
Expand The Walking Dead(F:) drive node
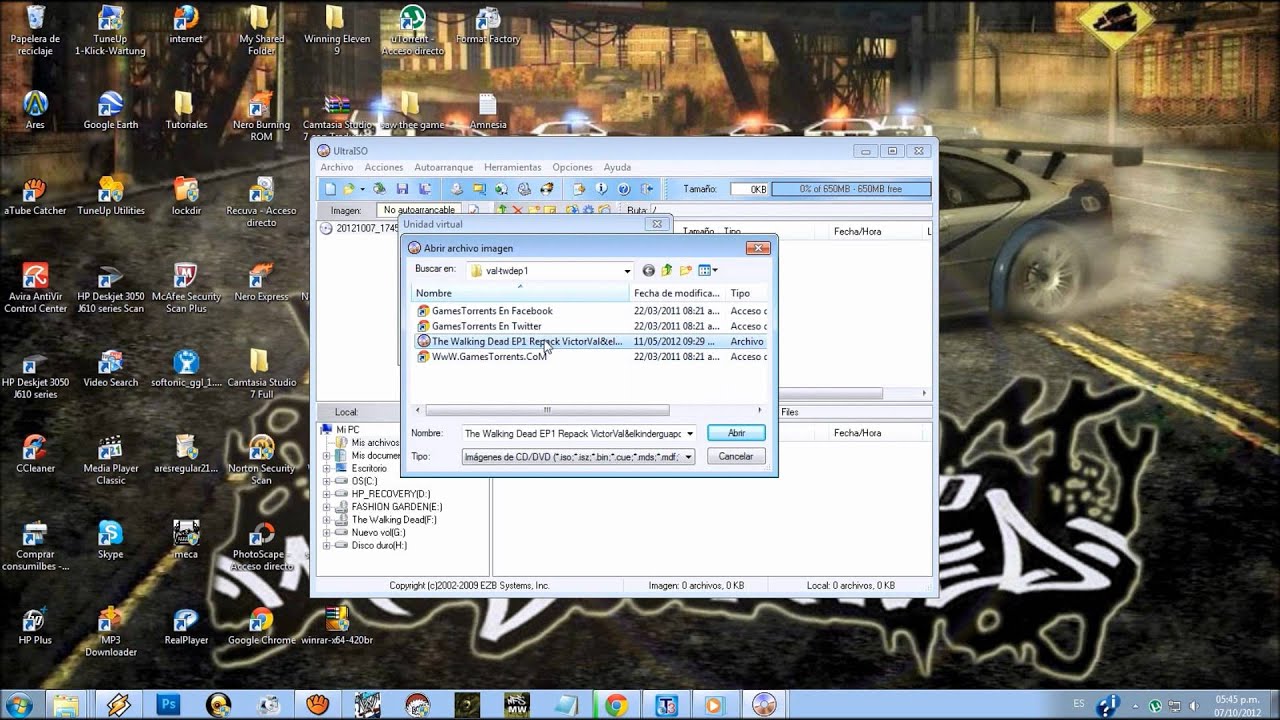(326, 520)
